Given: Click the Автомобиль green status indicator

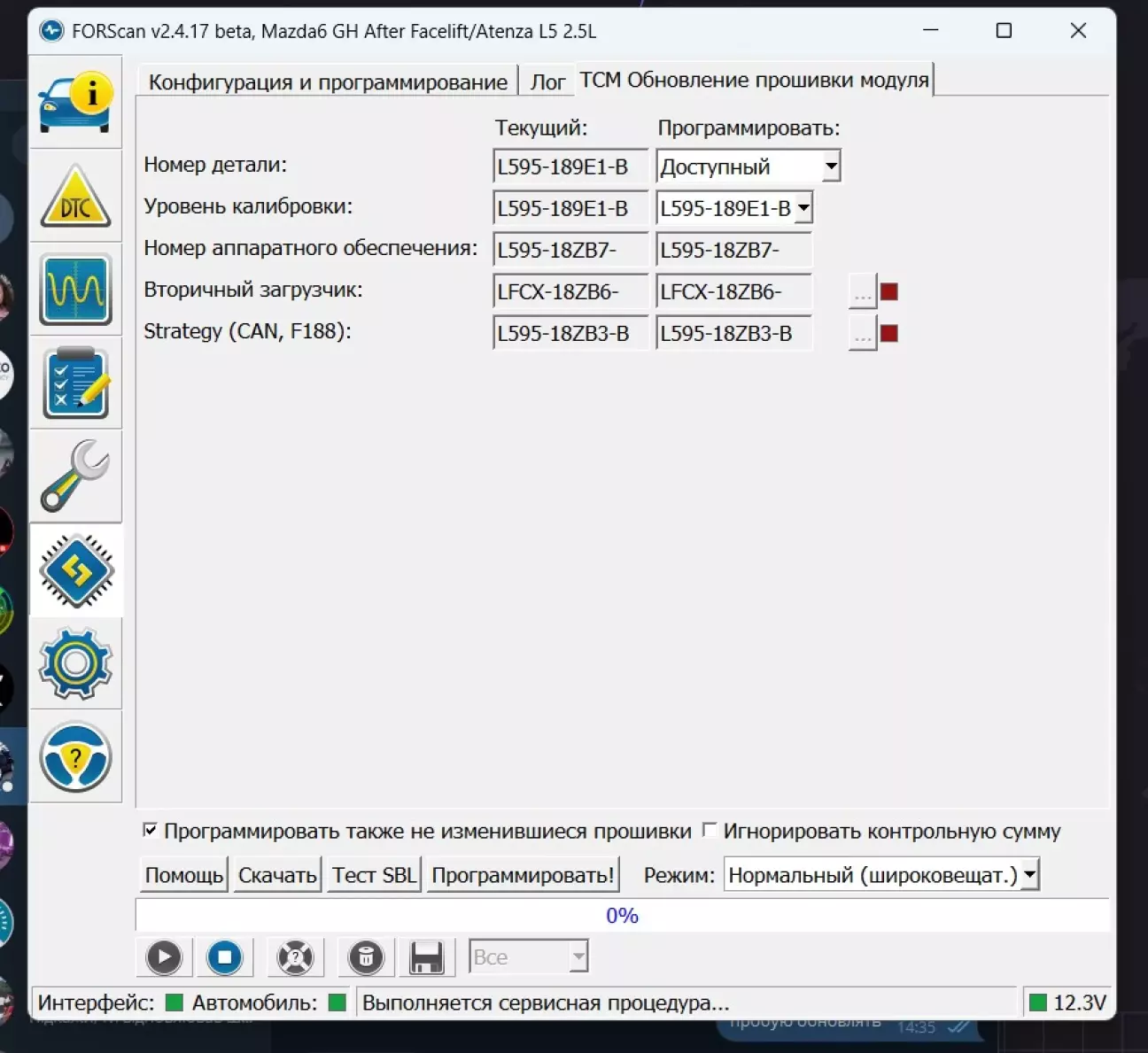Looking at the screenshot, I should [x=337, y=1003].
